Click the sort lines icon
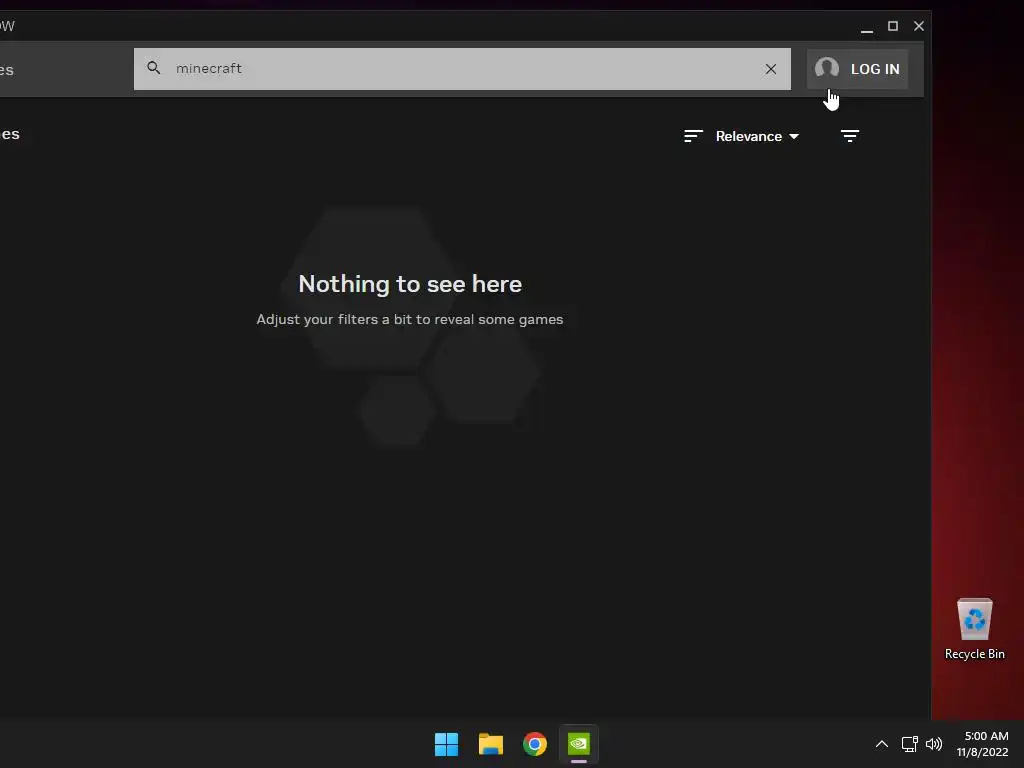 point(693,136)
